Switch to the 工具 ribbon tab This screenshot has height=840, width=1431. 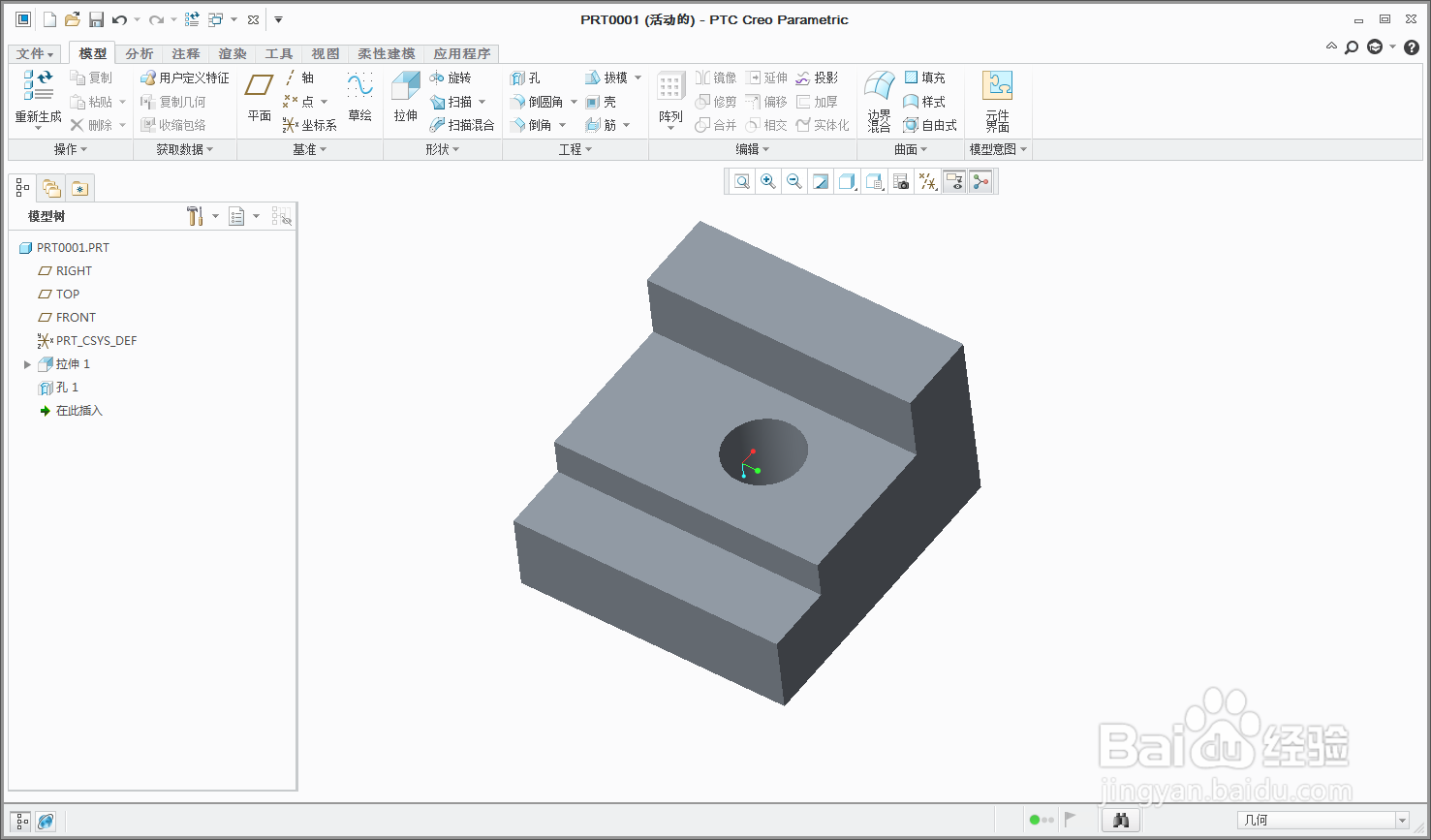[x=279, y=53]
